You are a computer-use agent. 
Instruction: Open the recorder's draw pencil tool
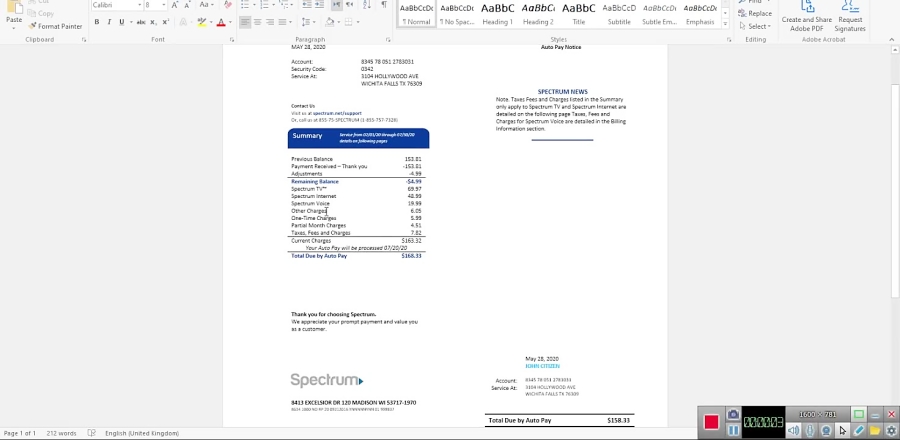pyautogui.click(x=859, y=430)
